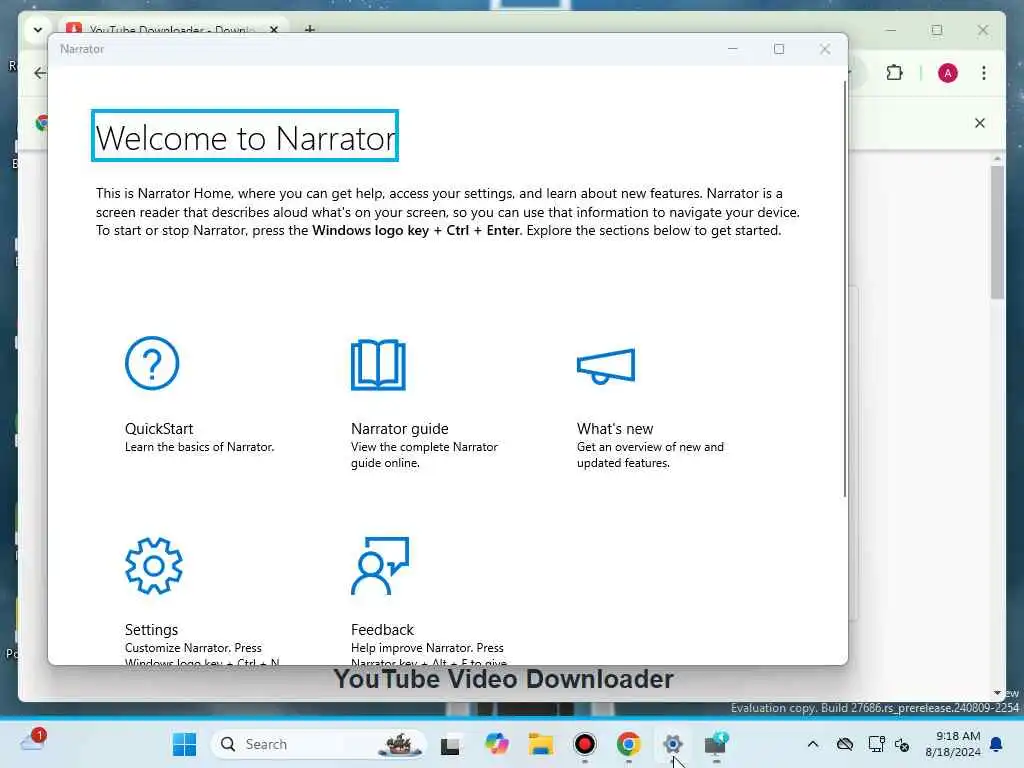Open the Narrator guide book icon
Image resolution: width=1024 pixels, height=768 pixels.
point(378,364)
